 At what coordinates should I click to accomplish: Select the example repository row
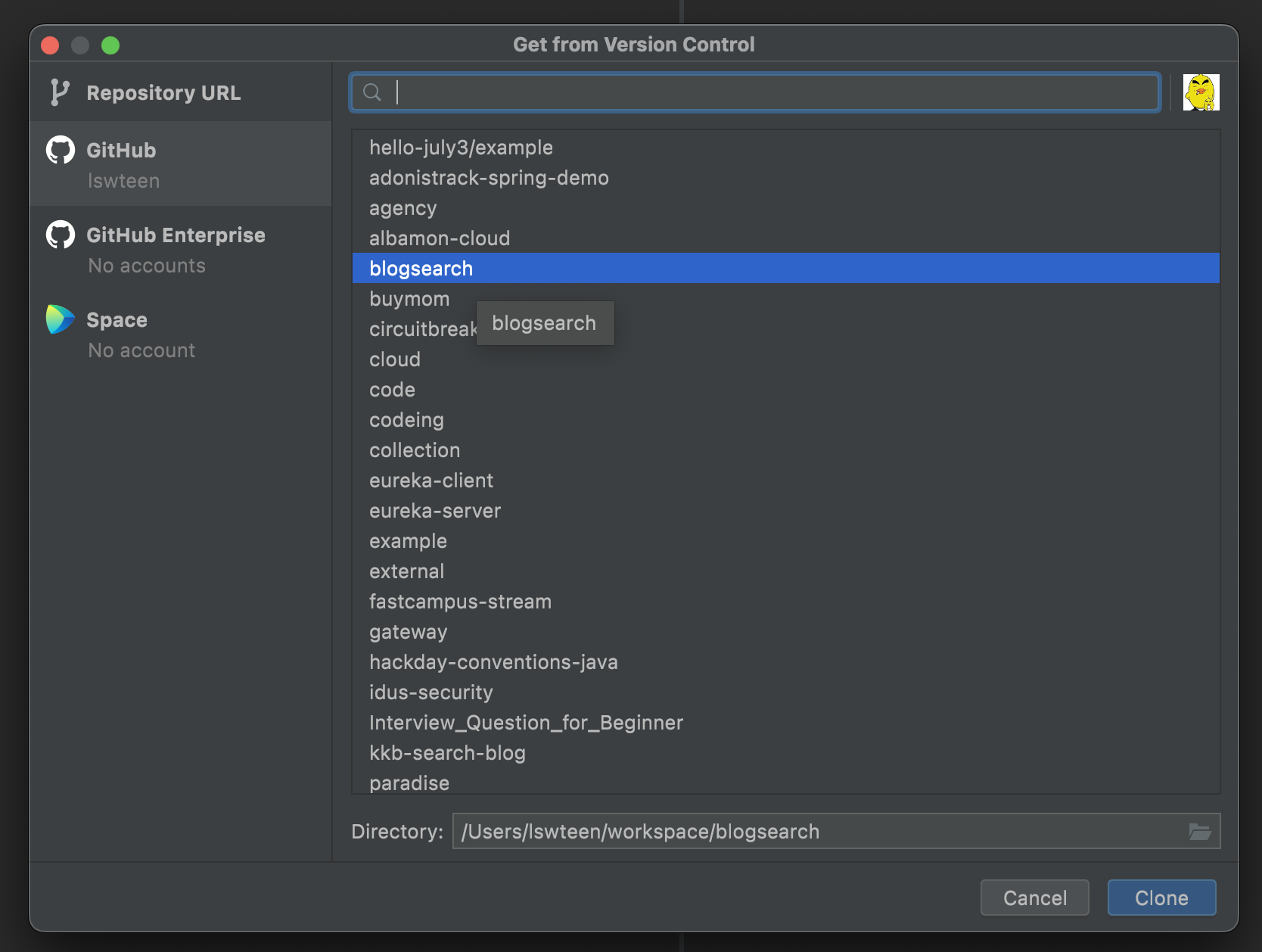click(785, 540)
